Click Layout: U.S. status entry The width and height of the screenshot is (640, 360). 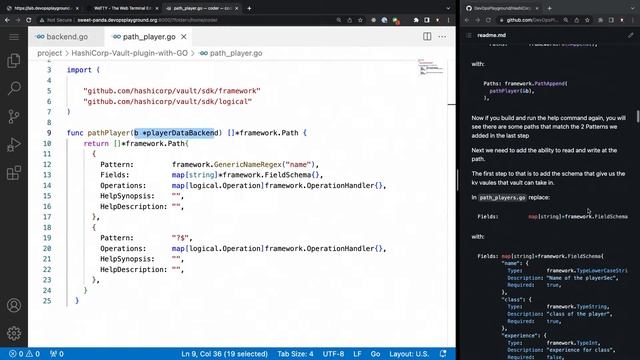(409, 354)
